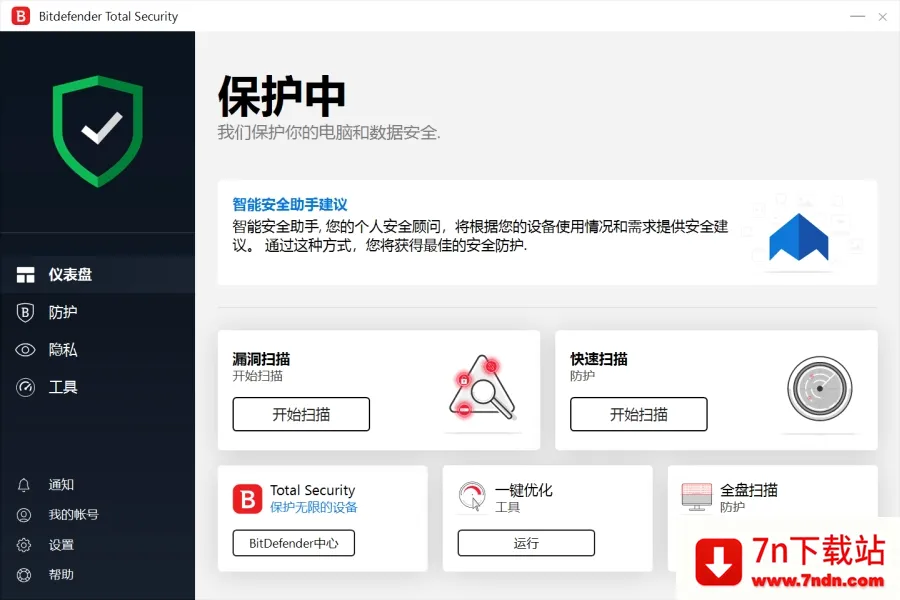Click the dashboard grid icon beside 仪表盘
This screenshot has width=900, height=600.
(x=25, y=275)
